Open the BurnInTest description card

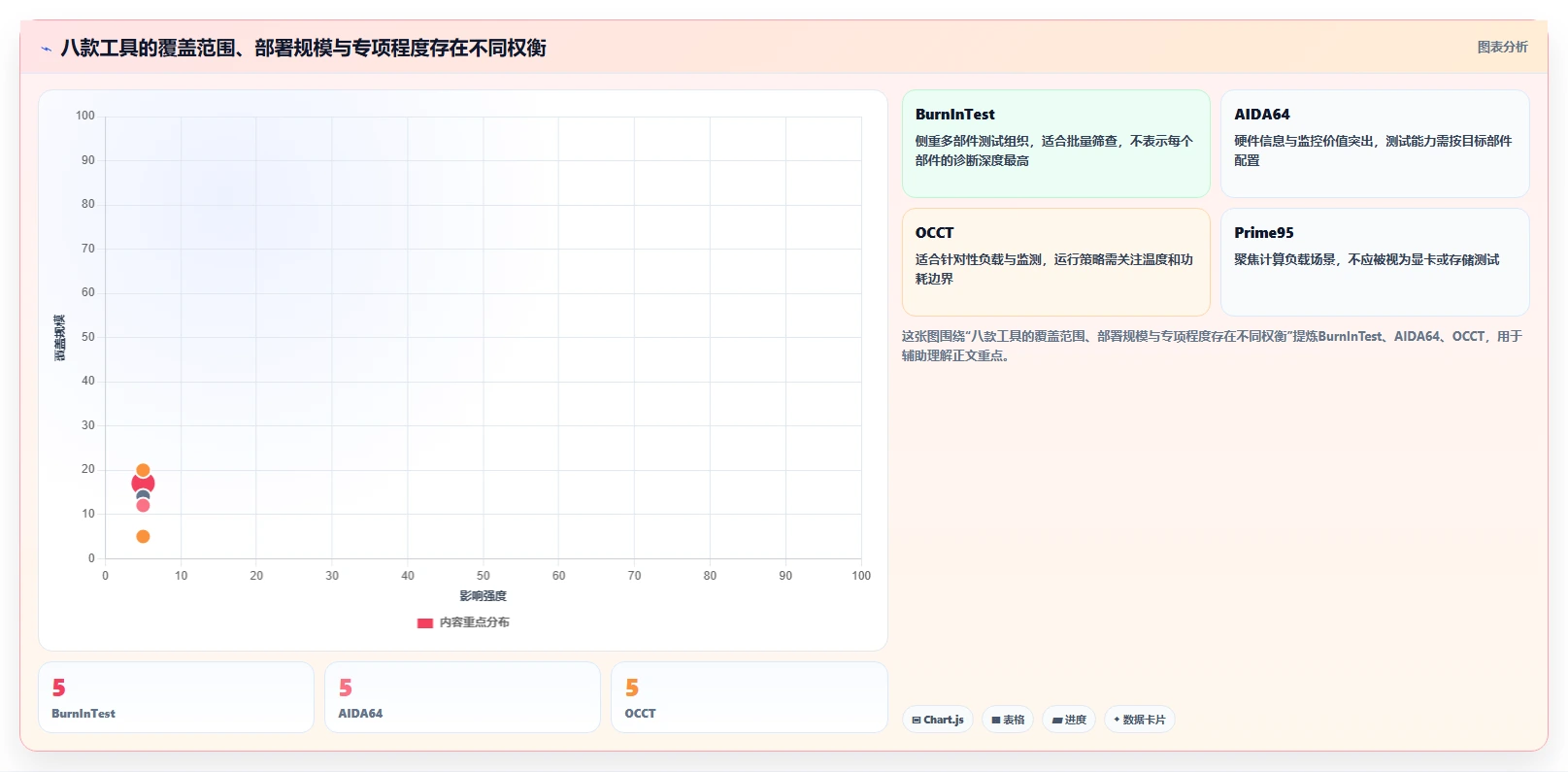point(1056,144)
